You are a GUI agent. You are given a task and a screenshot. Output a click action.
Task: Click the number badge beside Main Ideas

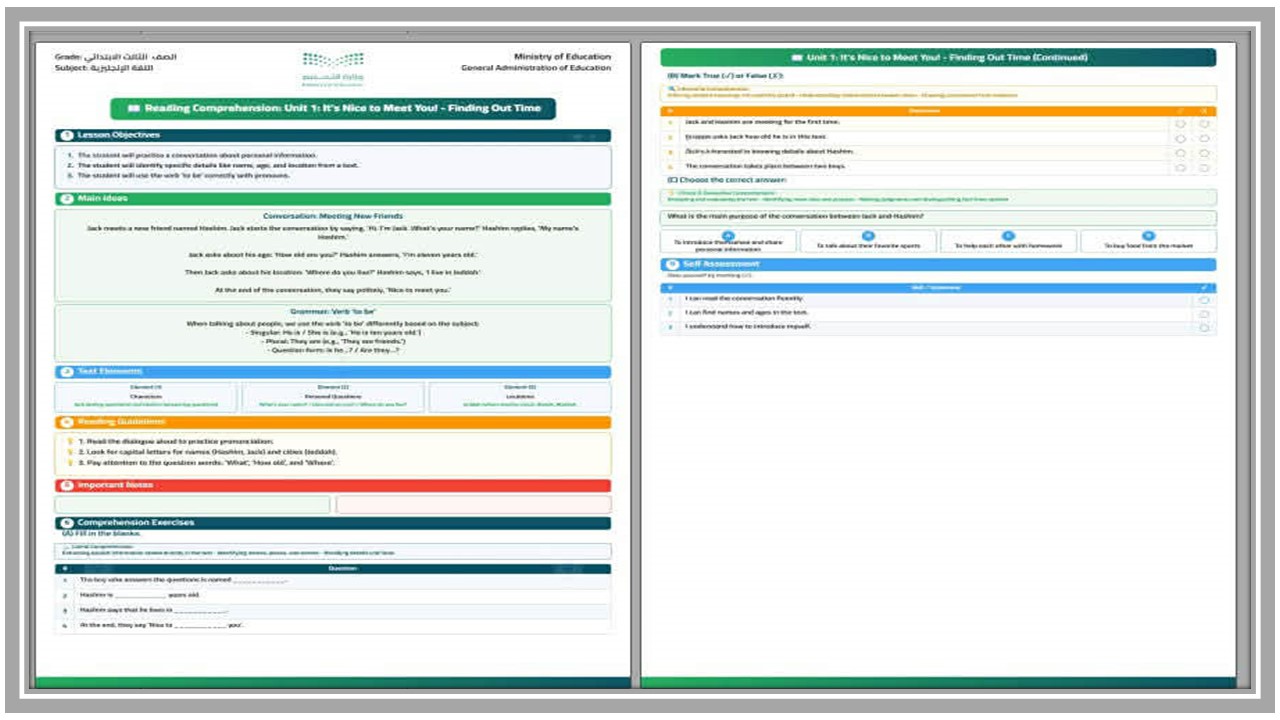[67, 199]
